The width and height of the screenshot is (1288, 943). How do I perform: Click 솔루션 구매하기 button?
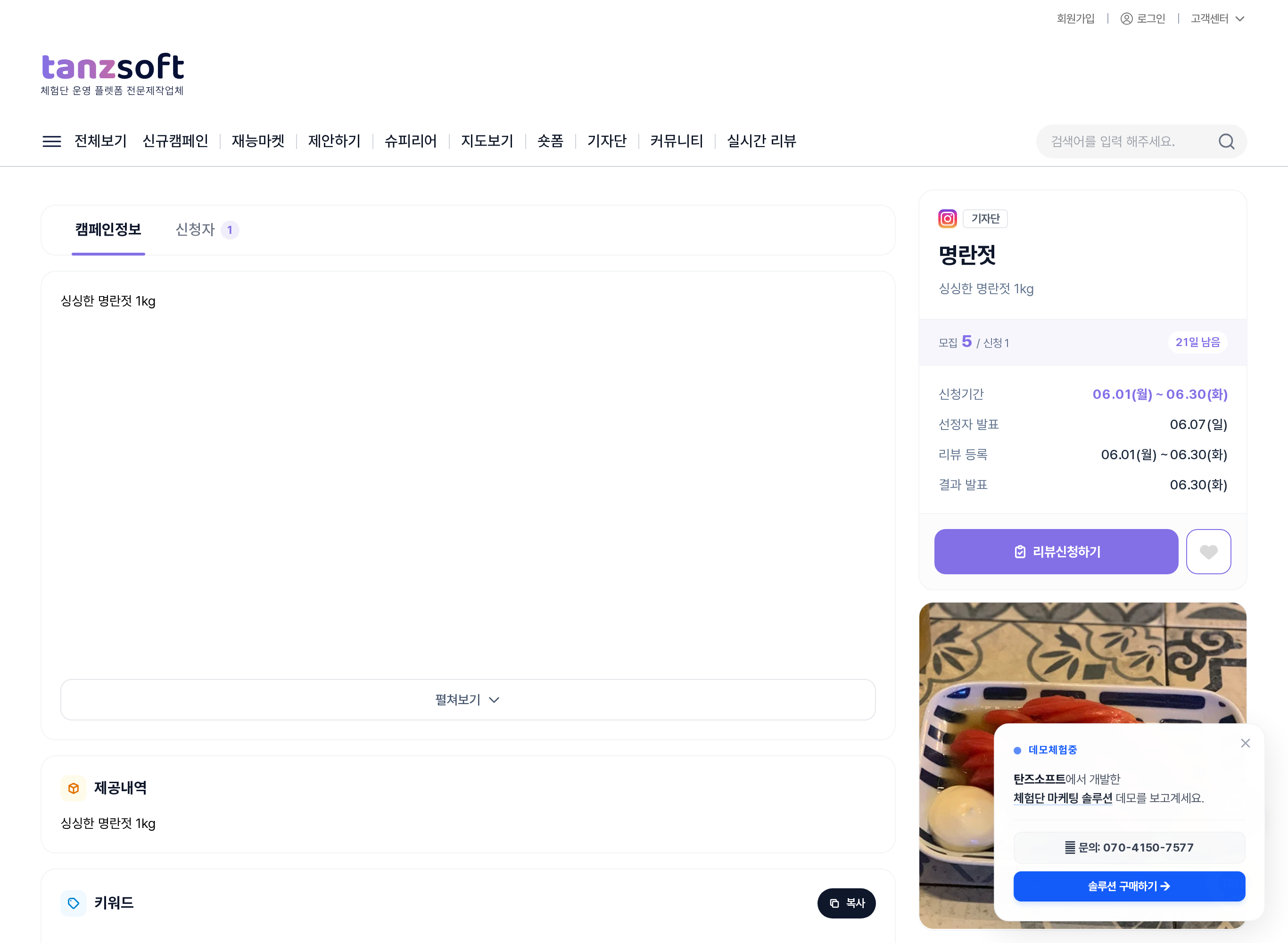(1129, 886)
